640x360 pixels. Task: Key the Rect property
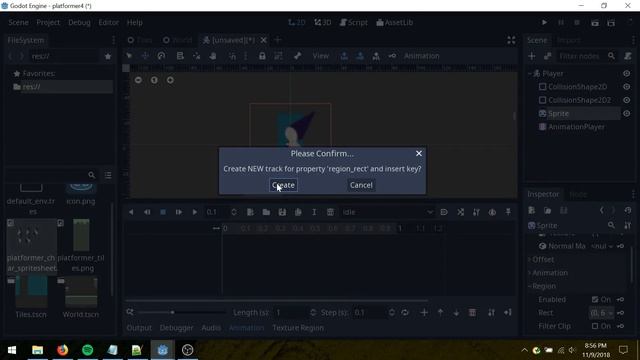[x=621, y=313]
